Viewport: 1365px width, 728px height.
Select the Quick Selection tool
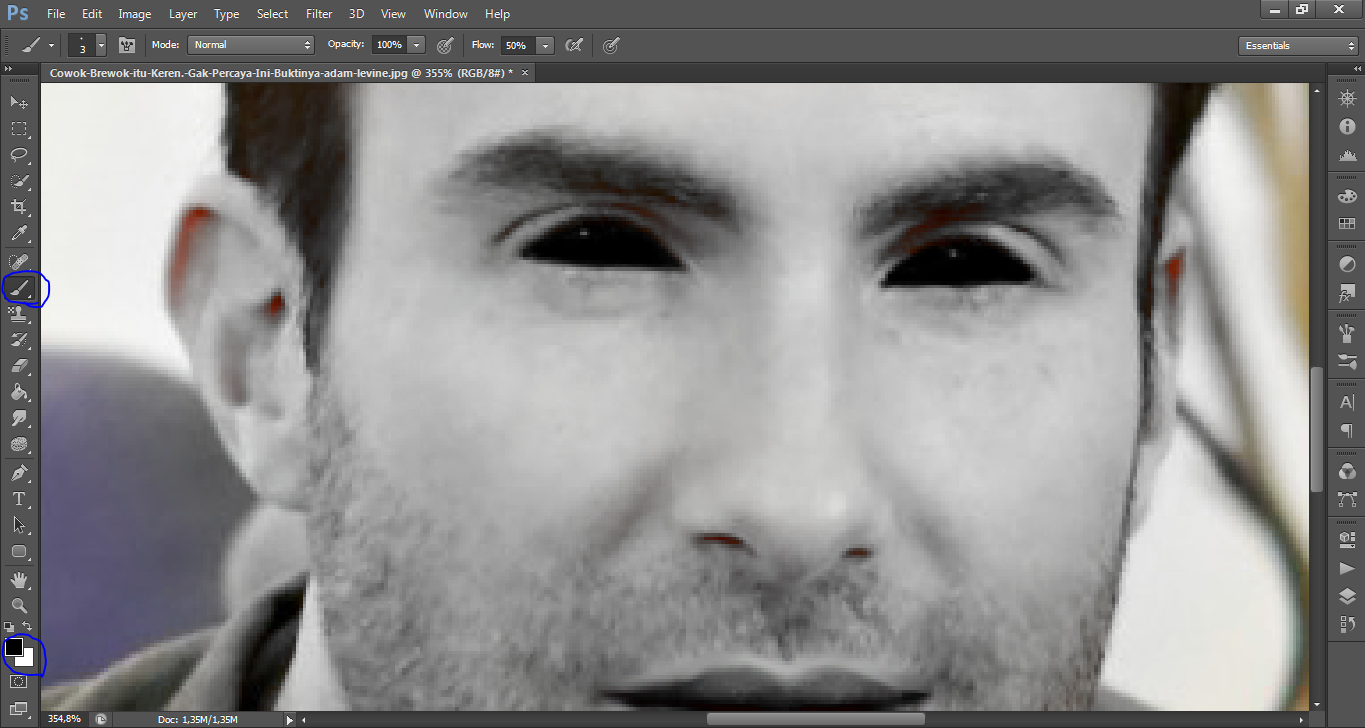pyautogui.click(x=19, y=181)
